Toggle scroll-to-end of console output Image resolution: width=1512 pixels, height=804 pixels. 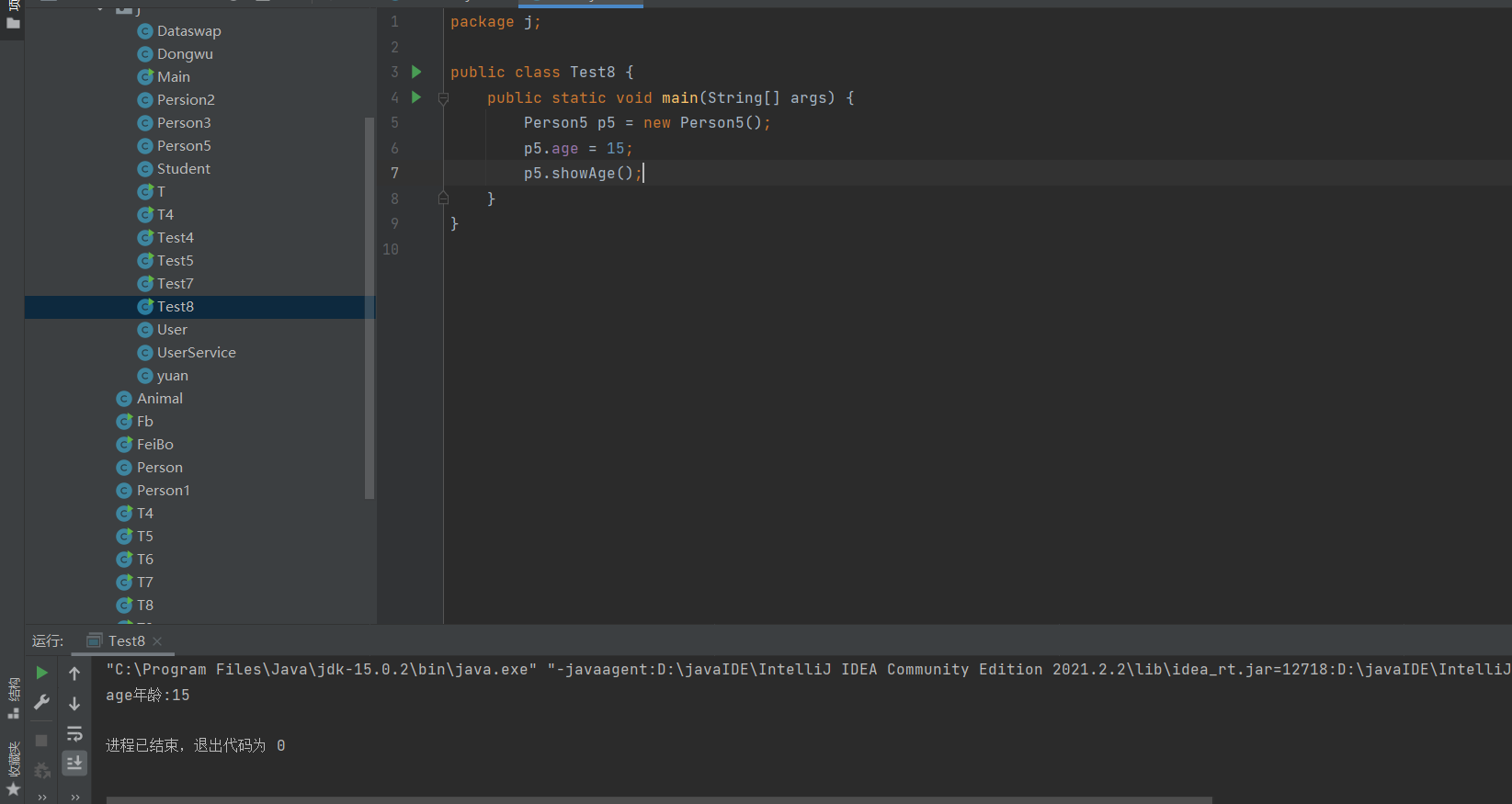coord(74,763)
